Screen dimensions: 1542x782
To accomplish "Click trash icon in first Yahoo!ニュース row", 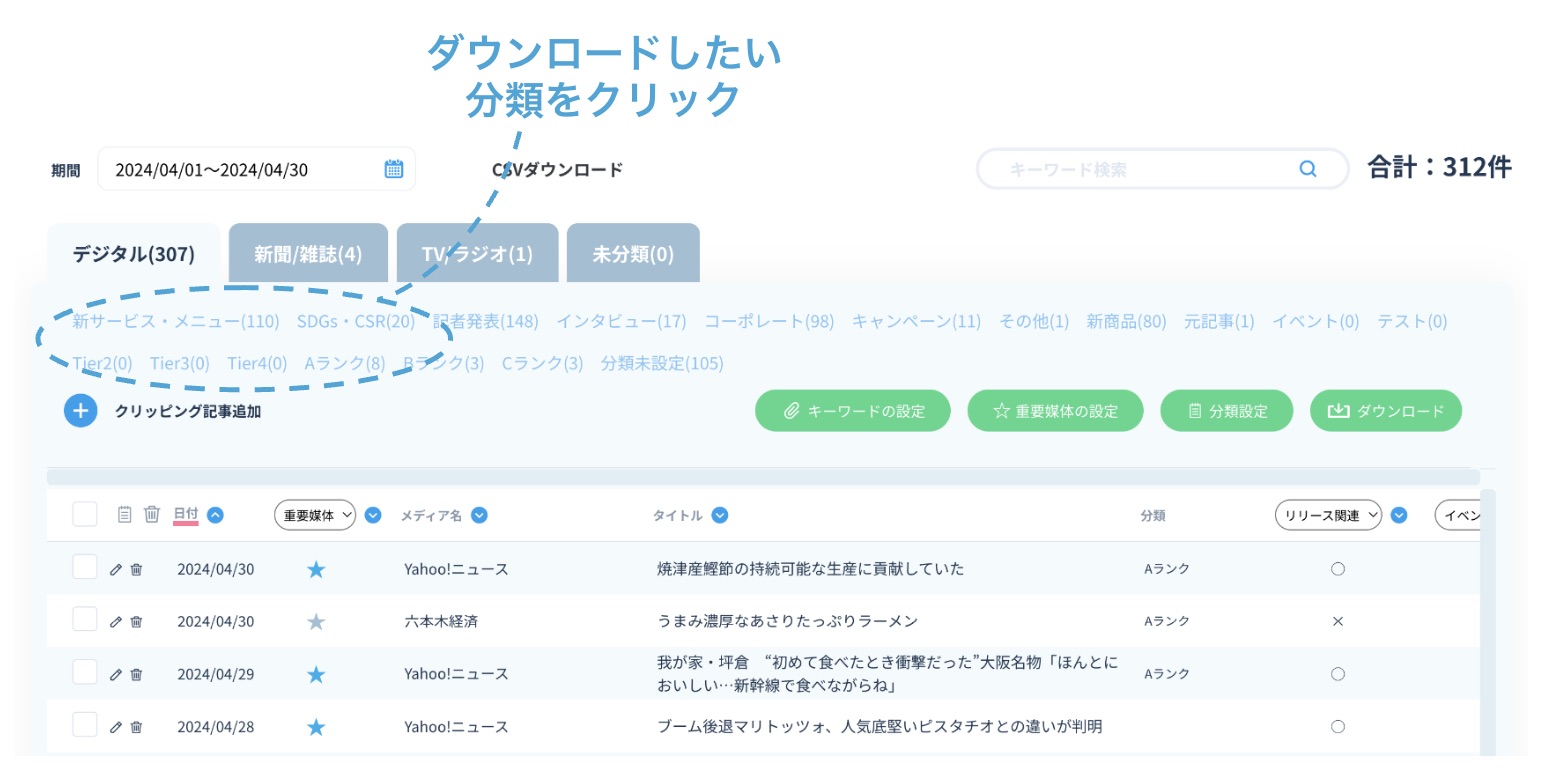I will click(x=137, y=570).
